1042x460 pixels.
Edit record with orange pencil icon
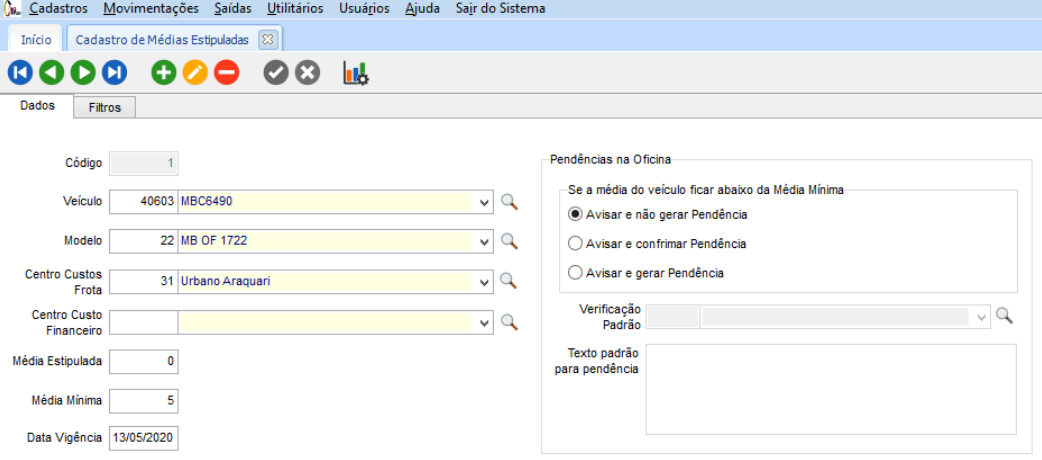195,72
